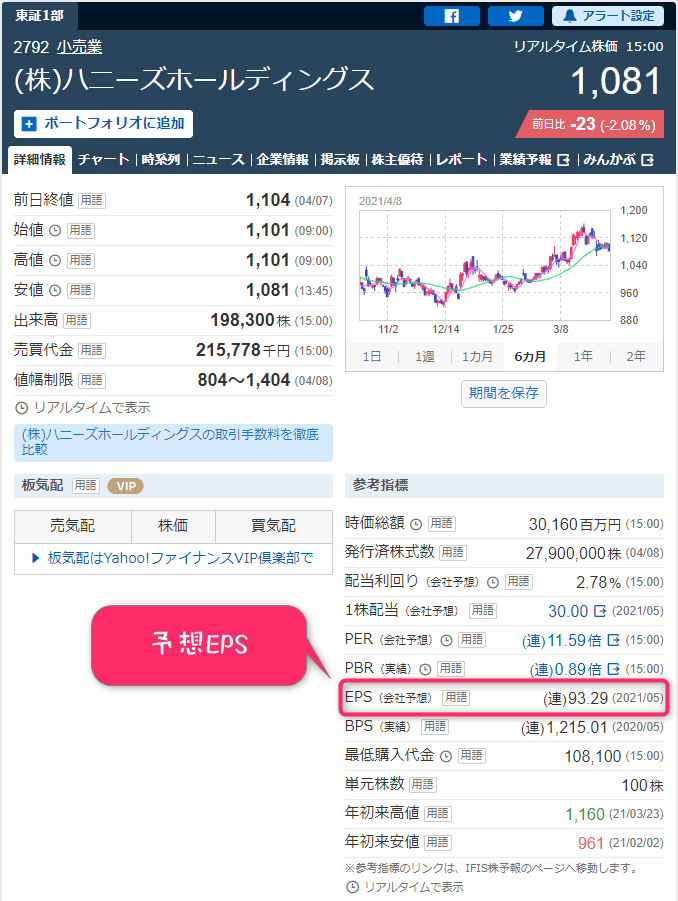
Task: Select 2年 chart period
Action: pos(636,357)
